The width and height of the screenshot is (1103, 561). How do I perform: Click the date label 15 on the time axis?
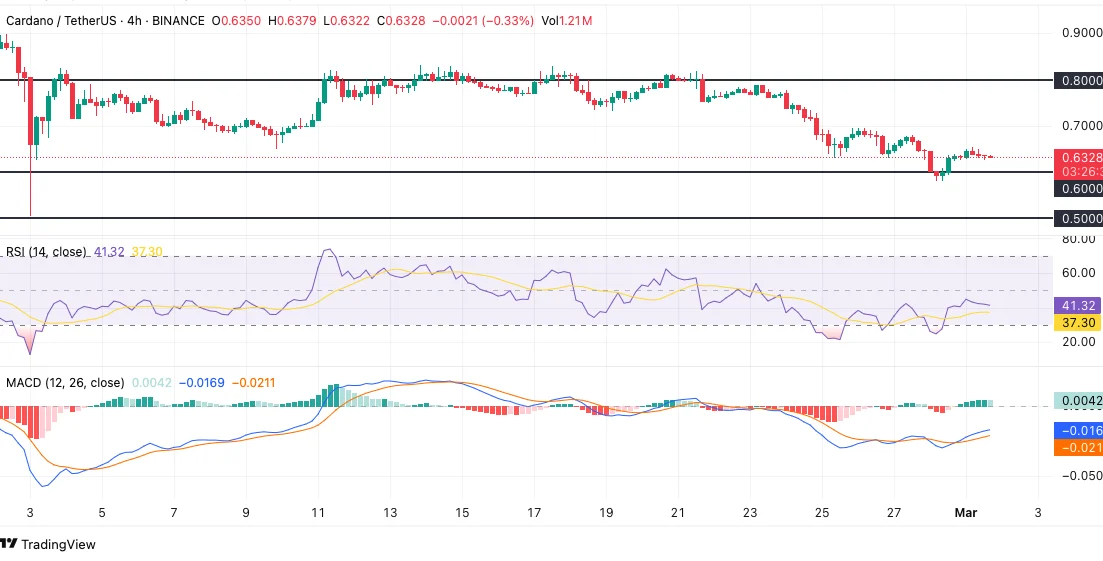pos(462,512)
